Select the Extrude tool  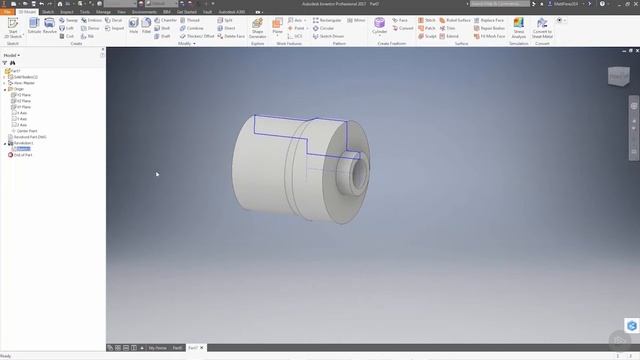(34, 26)
